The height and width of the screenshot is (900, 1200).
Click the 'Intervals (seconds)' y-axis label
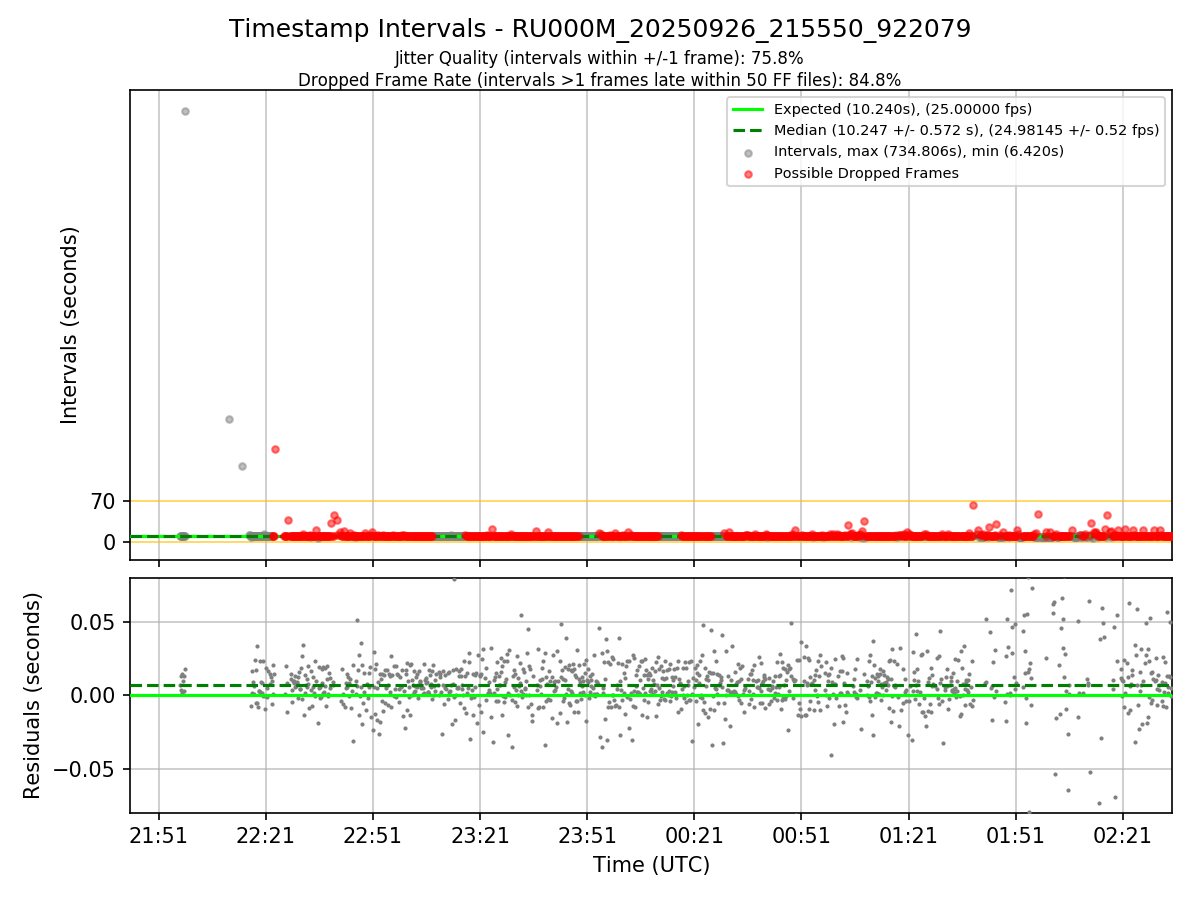(70, 325)
